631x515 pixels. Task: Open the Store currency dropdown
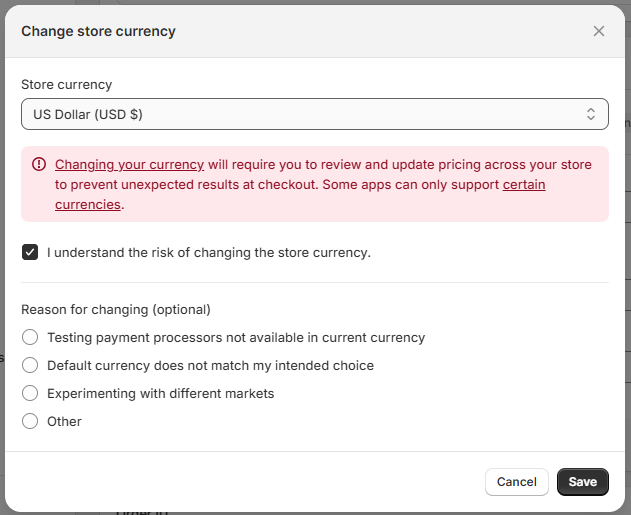[315, 114]
